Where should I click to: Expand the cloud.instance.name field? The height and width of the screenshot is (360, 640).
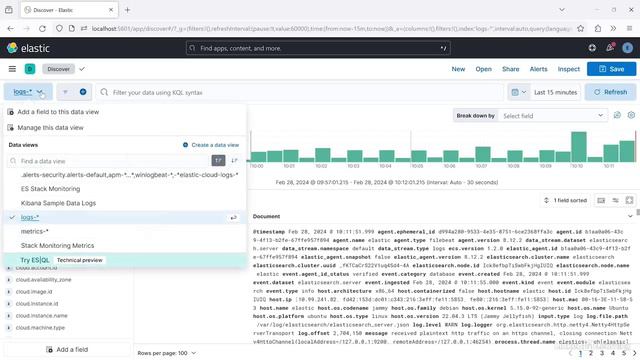(x=9, y=316)
